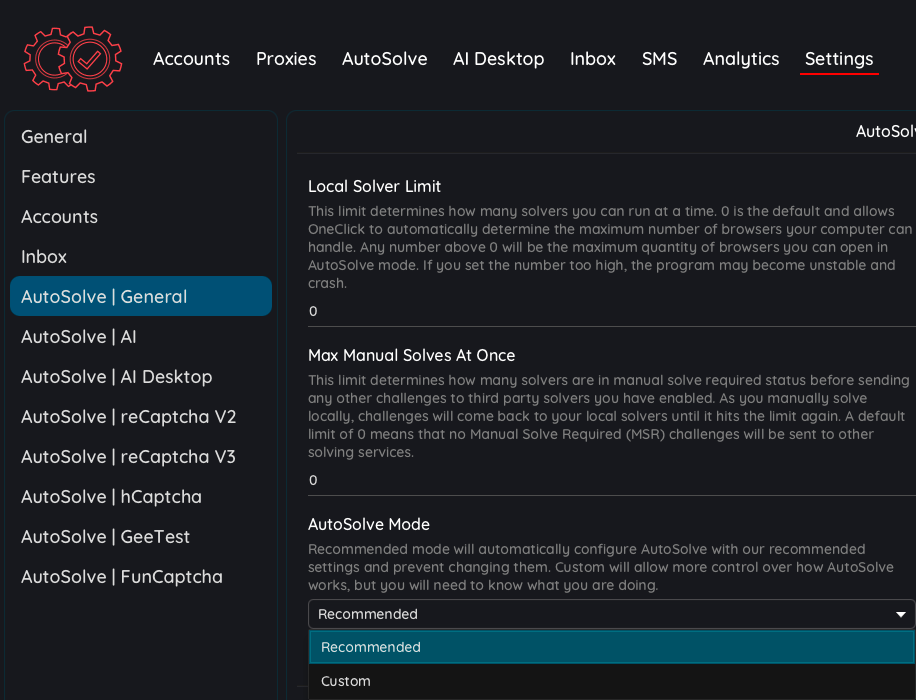Go to the AI Desktop tab

pos(498,59)
